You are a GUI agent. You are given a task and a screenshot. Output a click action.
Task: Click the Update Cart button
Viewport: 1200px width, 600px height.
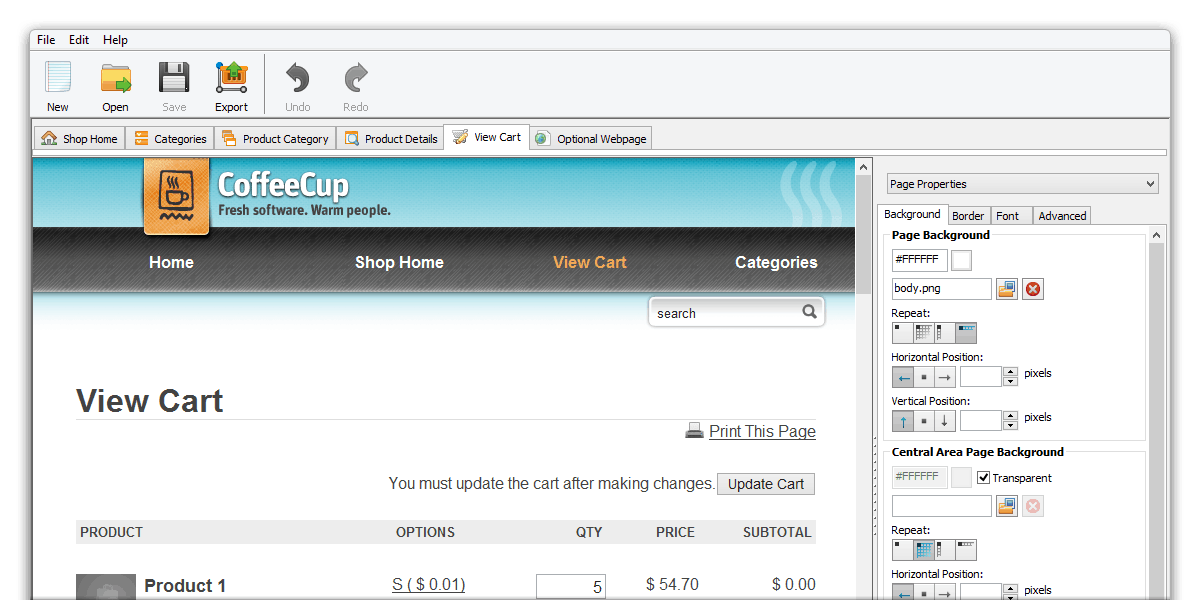(x=766, y=484)
